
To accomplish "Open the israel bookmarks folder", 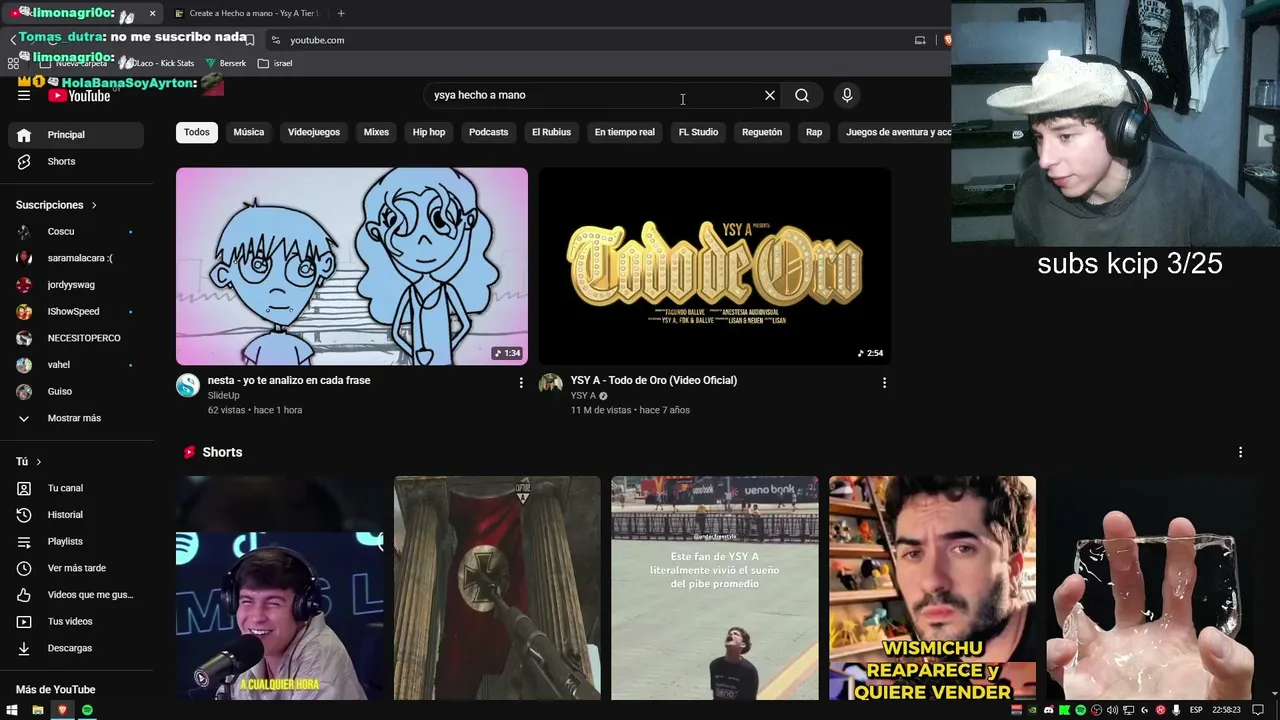I will [x=275, y=63].
